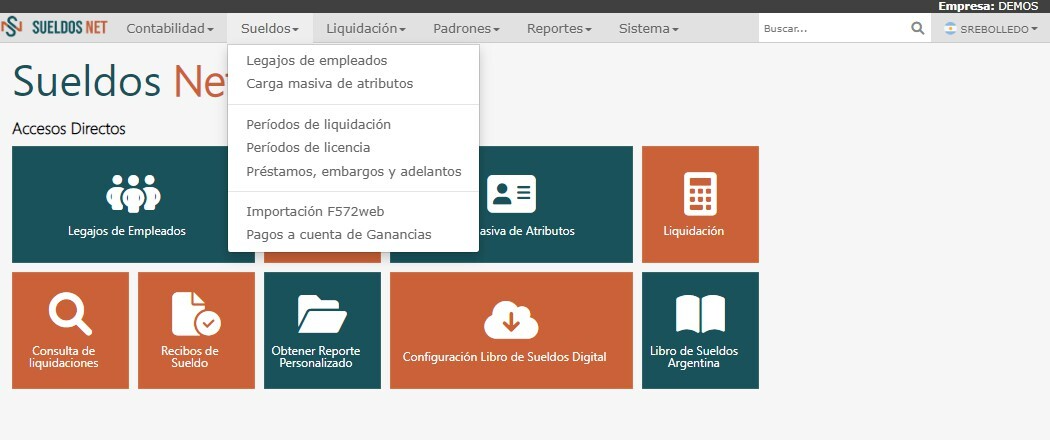Click the ID card icon on Atributos tile
1050x440 pixels.
tap(511, 194)
